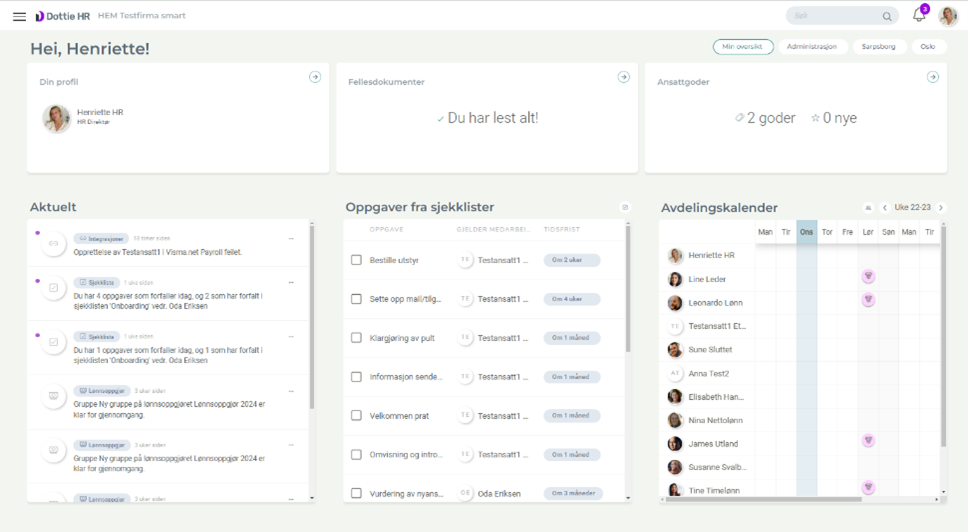Check the 'Bestille utstyr' task checkbox
This screenshot has height=532, width=968.
356,260
